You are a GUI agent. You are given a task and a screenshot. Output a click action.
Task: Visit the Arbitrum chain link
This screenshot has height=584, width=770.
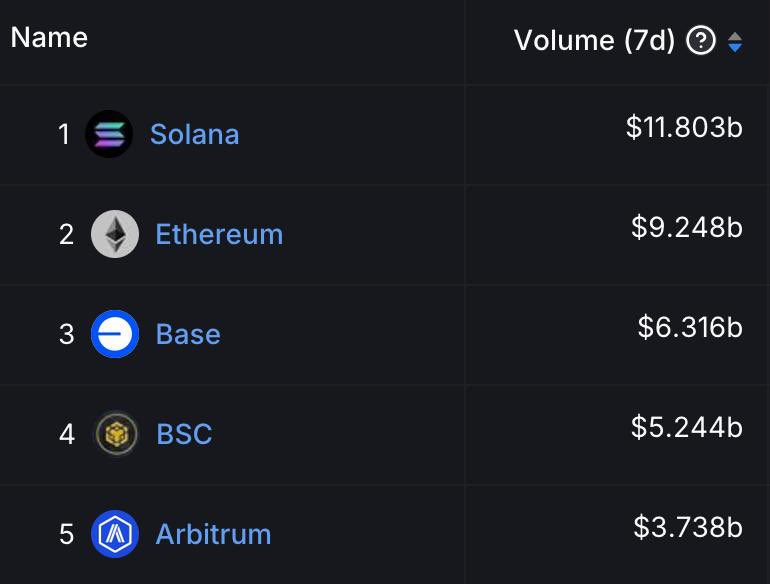pos(213,534)
